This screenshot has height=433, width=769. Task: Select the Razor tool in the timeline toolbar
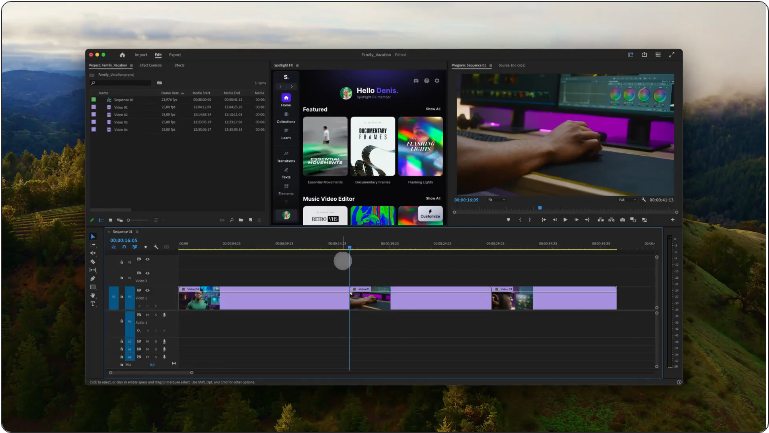(x=93, y=262)
